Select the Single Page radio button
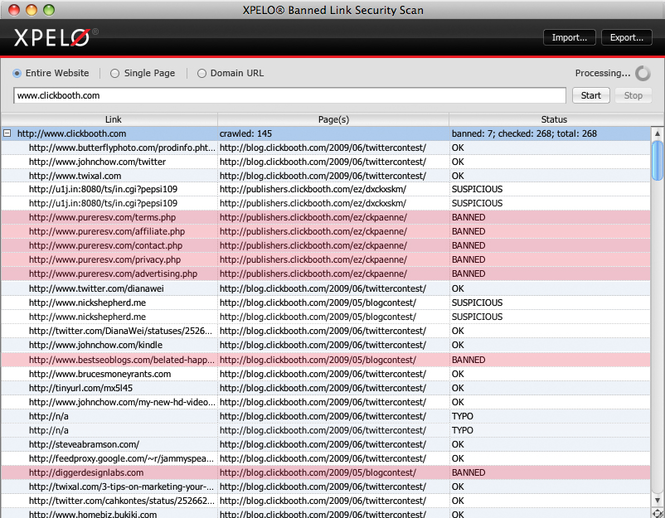This screenshot has height=518, width=665. pos(115,73)
